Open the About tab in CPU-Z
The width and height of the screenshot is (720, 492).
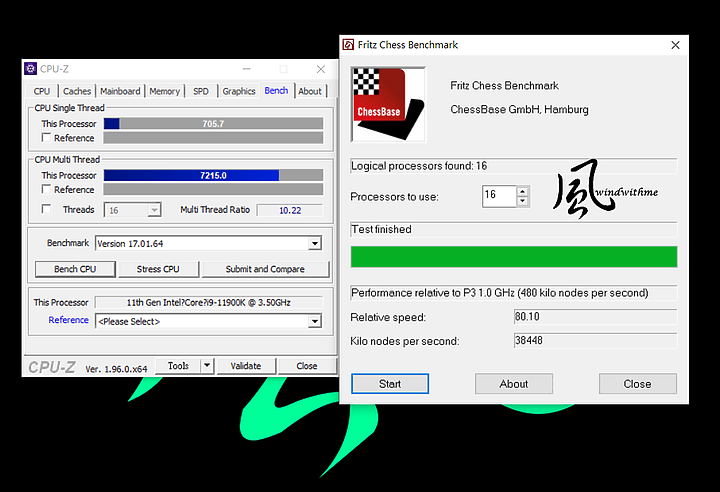(310, 91)
